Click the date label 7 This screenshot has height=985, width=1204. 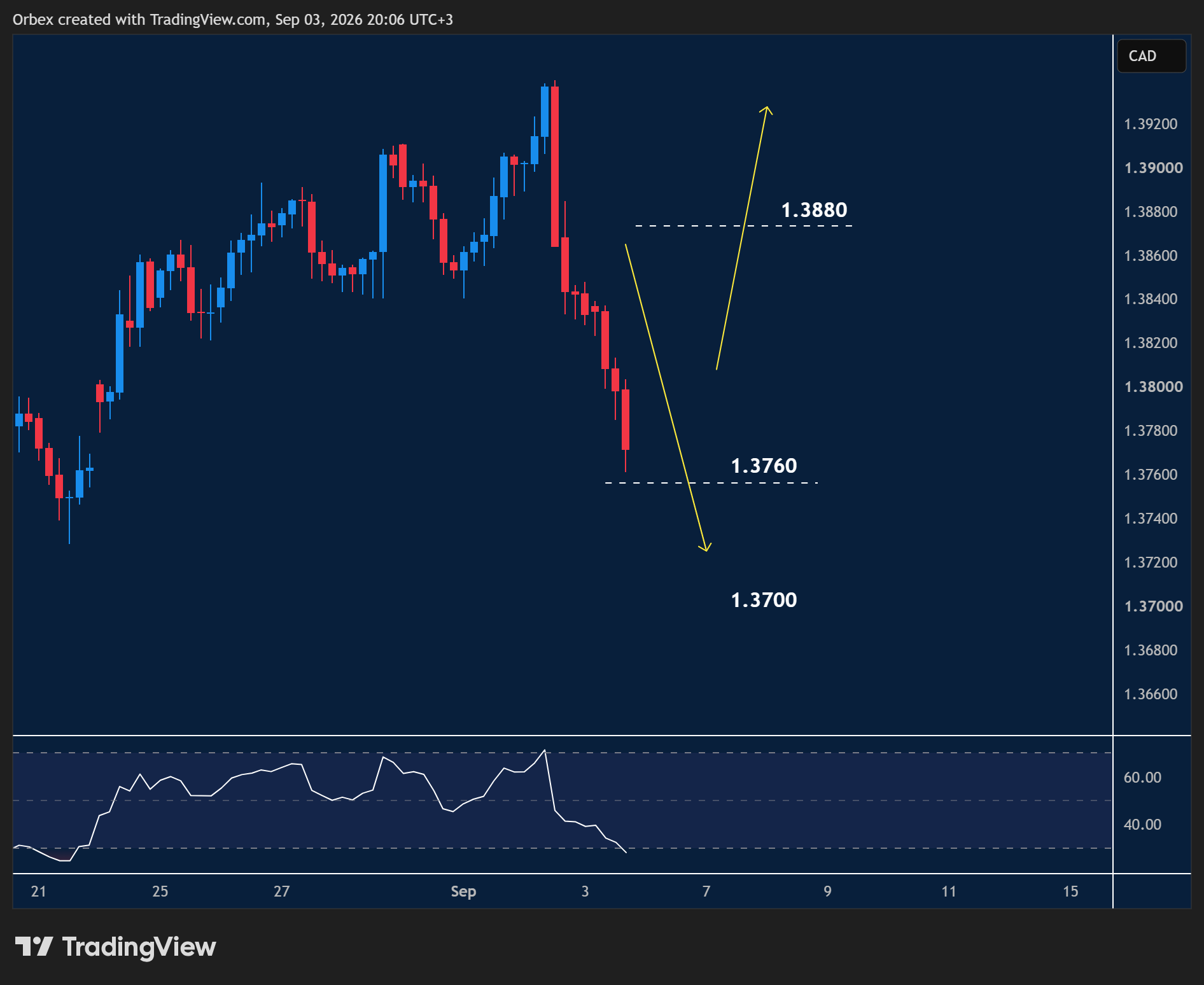[x=706, y=891]
